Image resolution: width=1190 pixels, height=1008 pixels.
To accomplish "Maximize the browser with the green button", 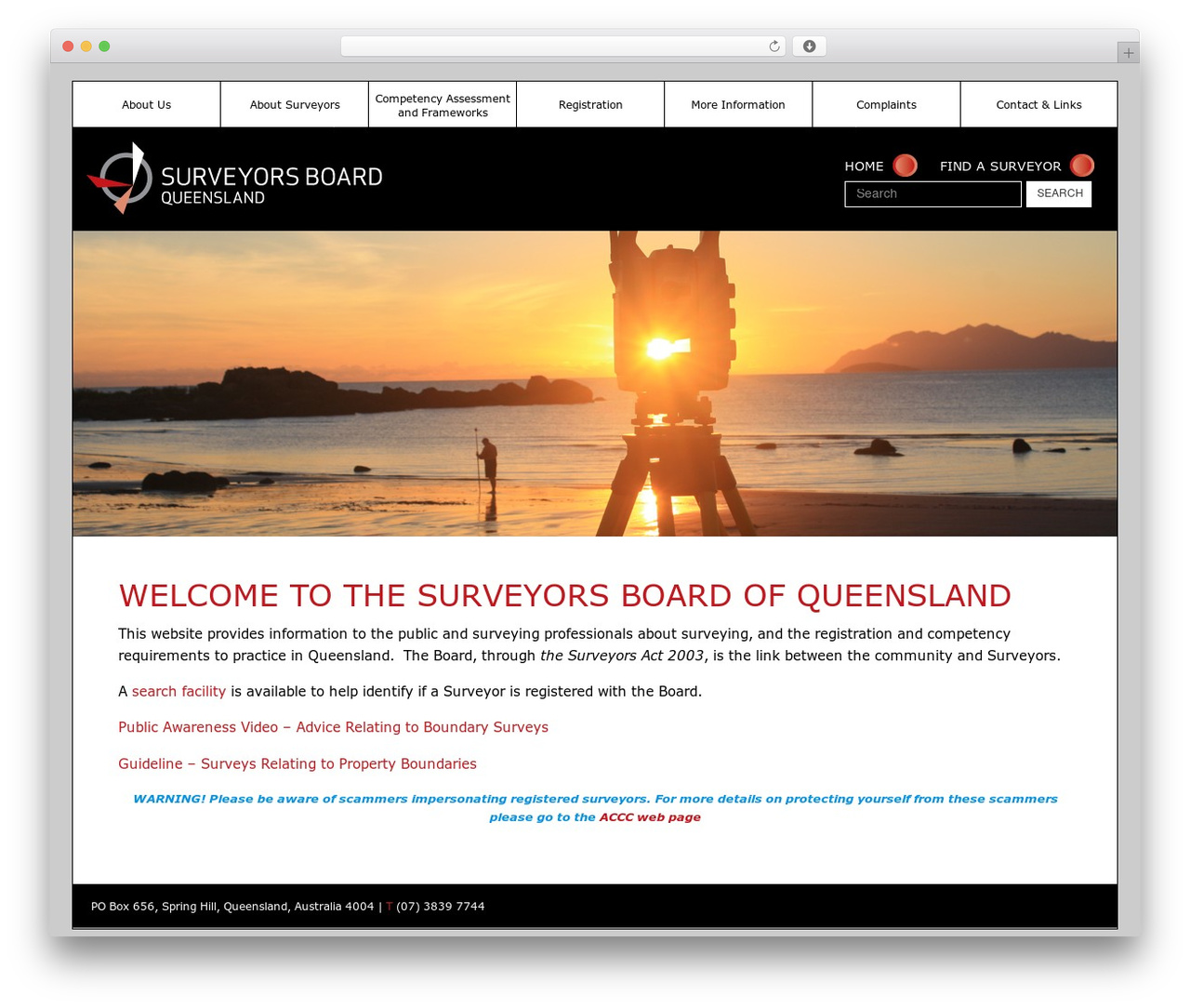I will click(x=104, y=46).
